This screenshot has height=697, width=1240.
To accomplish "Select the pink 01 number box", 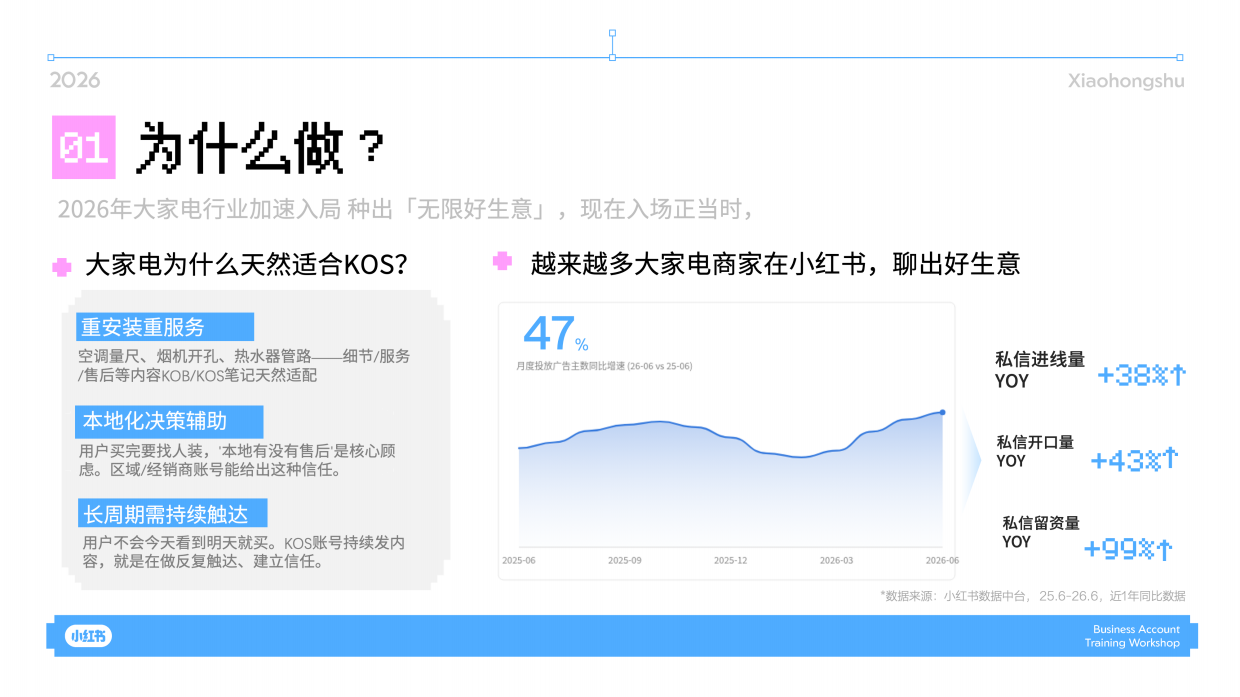I will 84,148.
